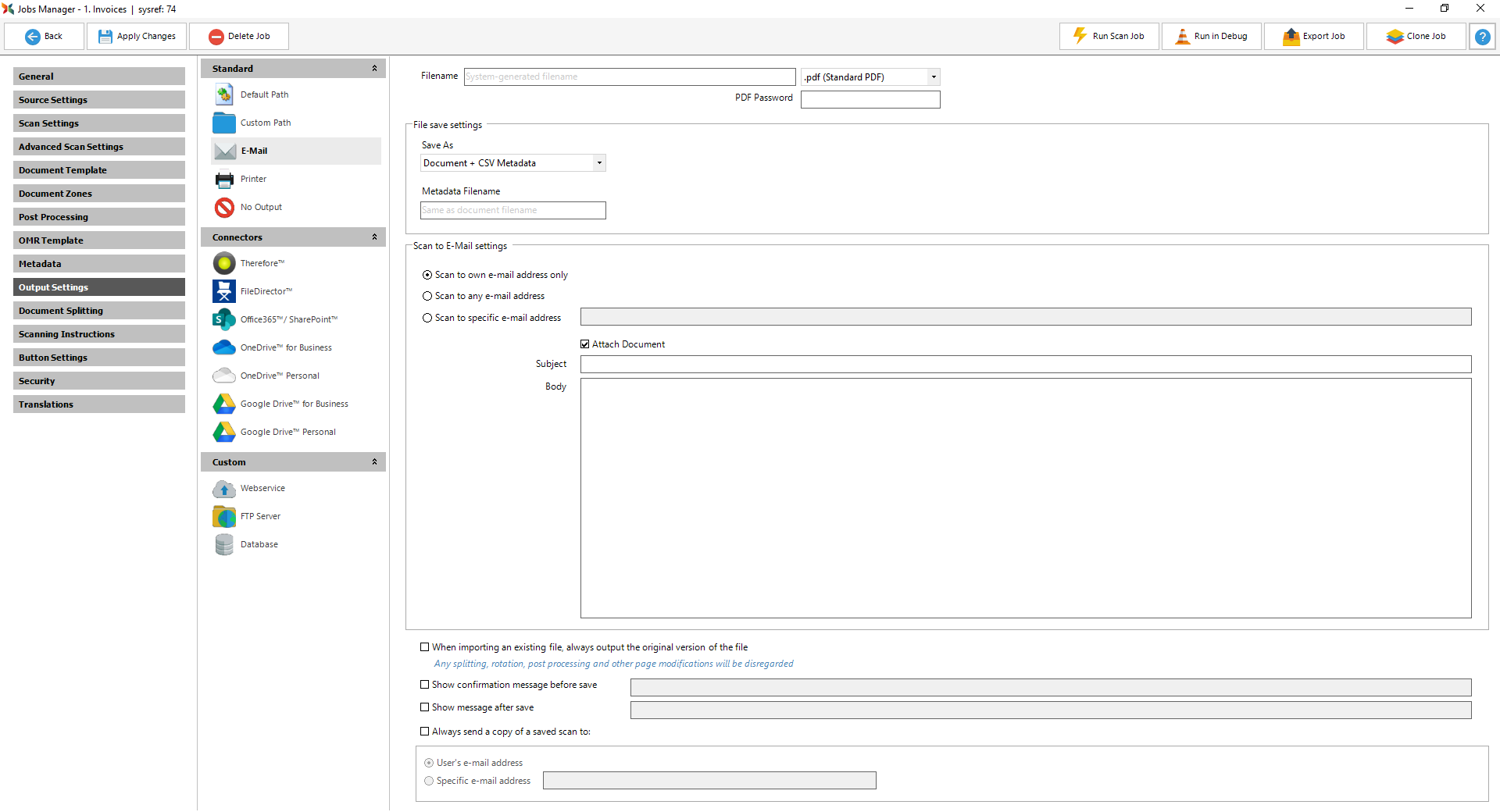Click the Apply Changes button
The height and width of the screenshot is (812, 1500).
pyautogui.click(x=137, y=37)
